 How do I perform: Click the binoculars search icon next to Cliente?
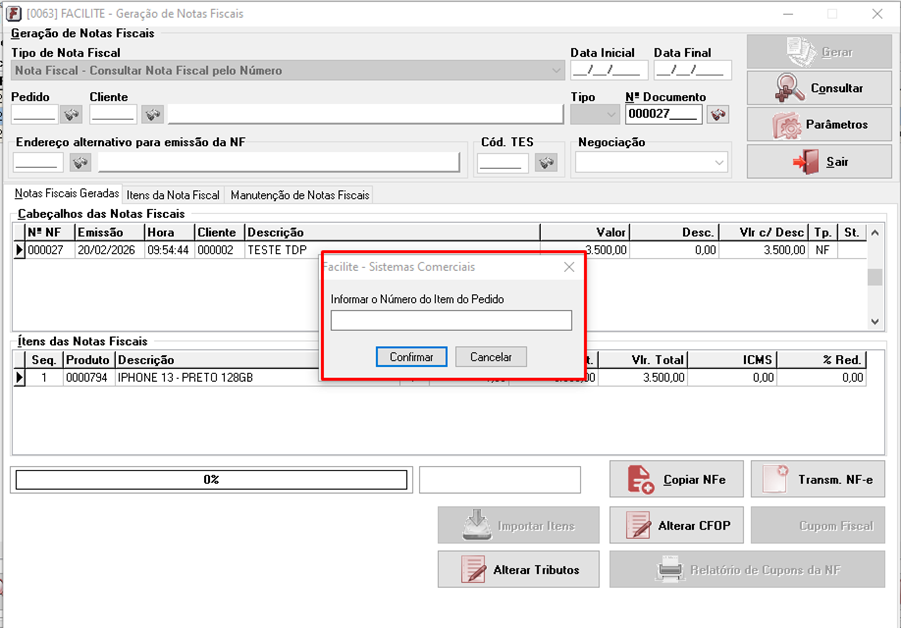[152, 114]
